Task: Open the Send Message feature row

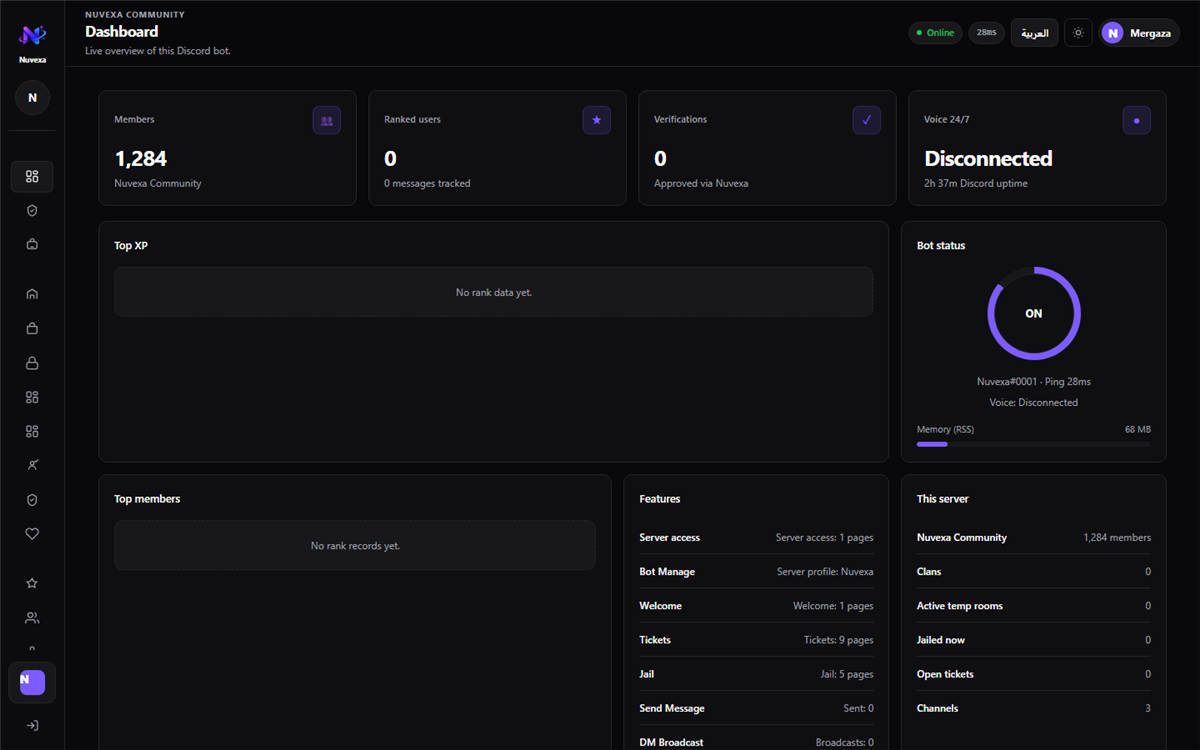Action: click(756, 708)
